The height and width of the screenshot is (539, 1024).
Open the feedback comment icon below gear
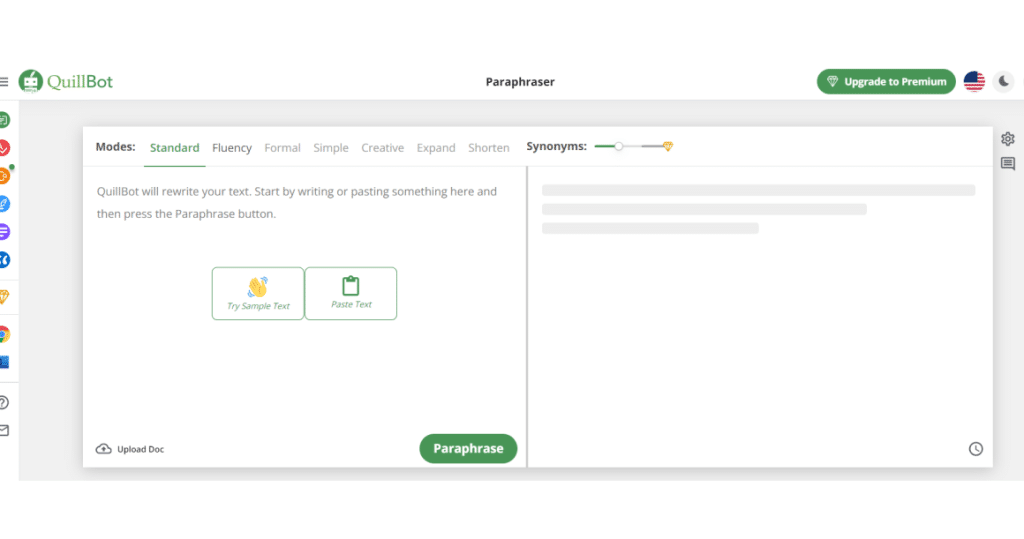tap(1008, 164)
